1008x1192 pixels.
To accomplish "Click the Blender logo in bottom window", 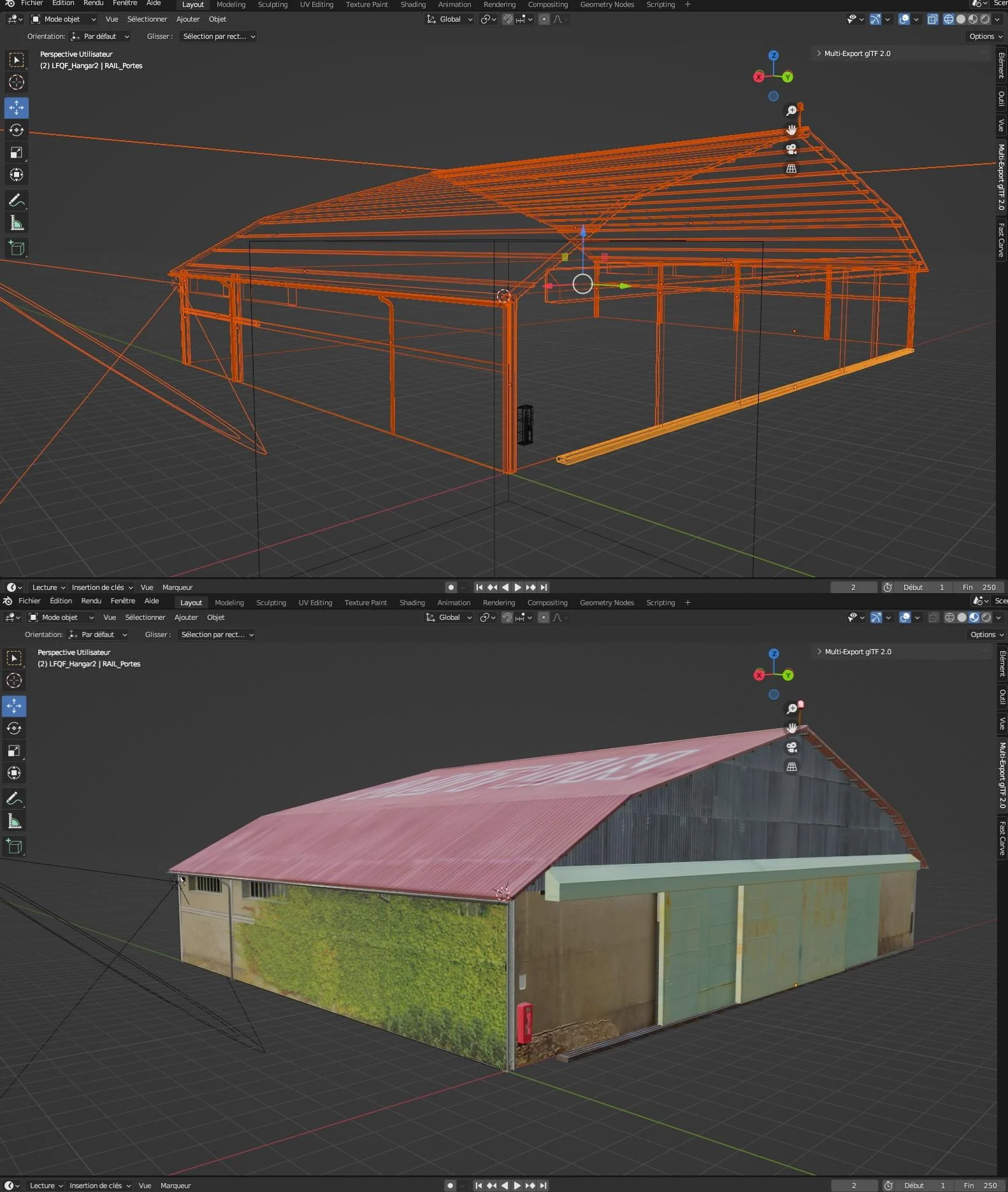I will pyautogui.click(x=8, y=601).
